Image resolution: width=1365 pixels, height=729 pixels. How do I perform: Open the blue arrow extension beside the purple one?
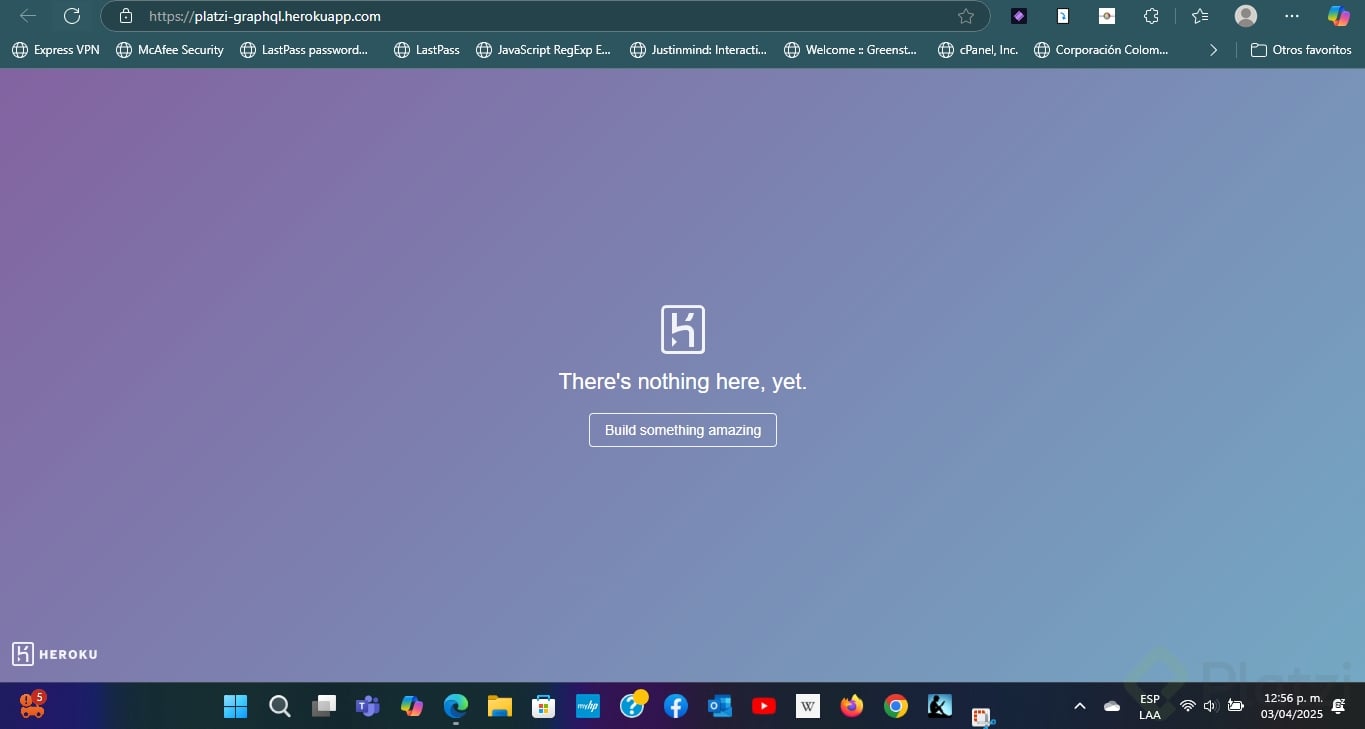[1063, 16]
